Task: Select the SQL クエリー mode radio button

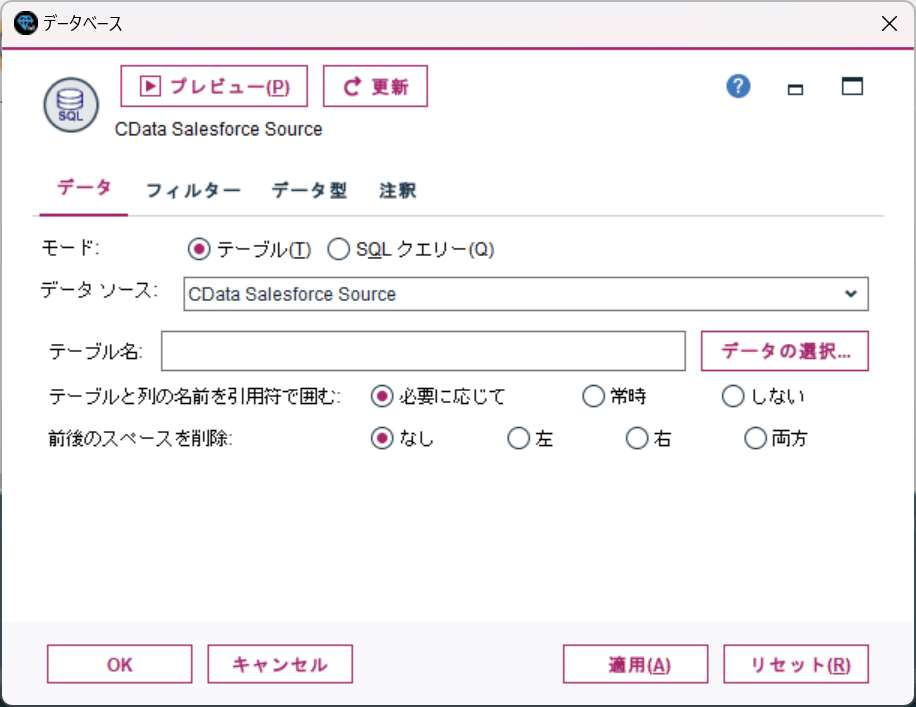Action: (338, 250)
